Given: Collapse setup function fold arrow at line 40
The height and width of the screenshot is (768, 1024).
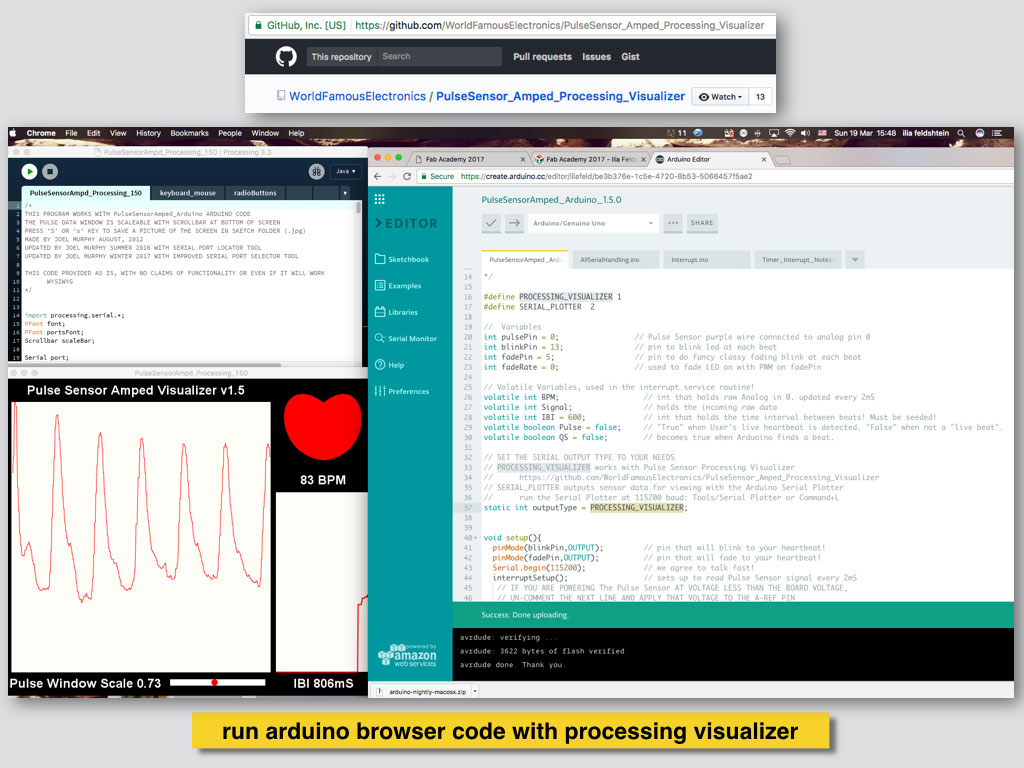Looking at the screenshot, I should click(x=476, y=538).
